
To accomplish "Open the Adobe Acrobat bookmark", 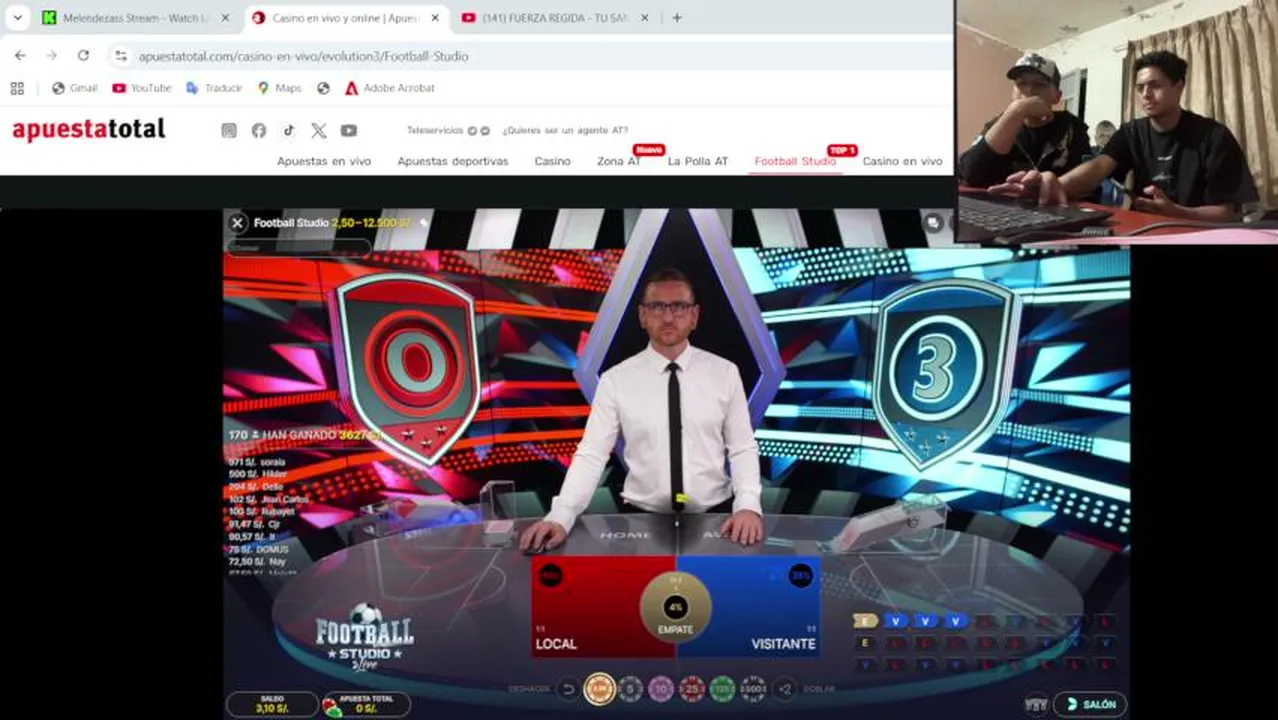I will point(389,88).
